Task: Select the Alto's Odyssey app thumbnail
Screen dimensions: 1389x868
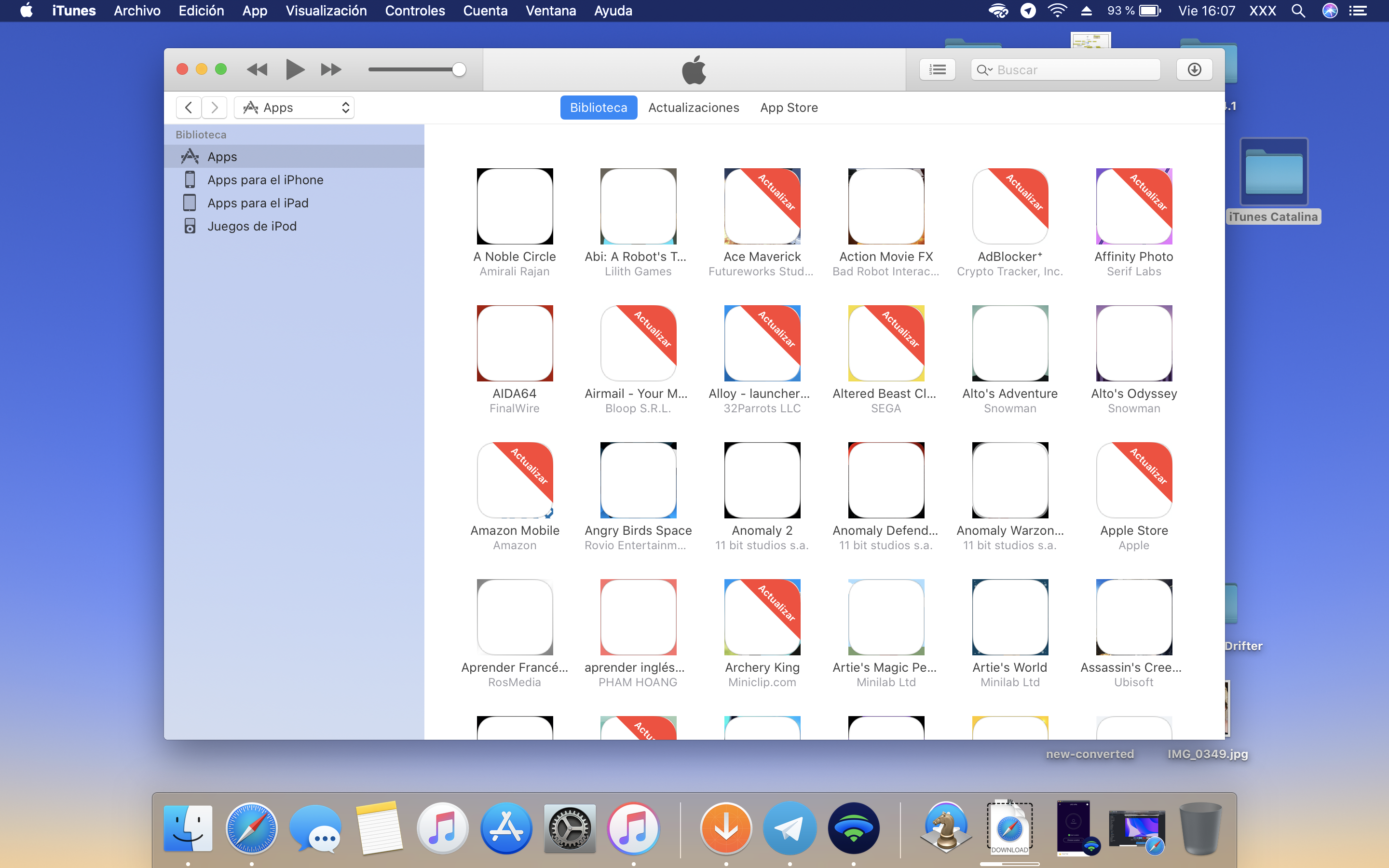Action: coord(1133,343)
